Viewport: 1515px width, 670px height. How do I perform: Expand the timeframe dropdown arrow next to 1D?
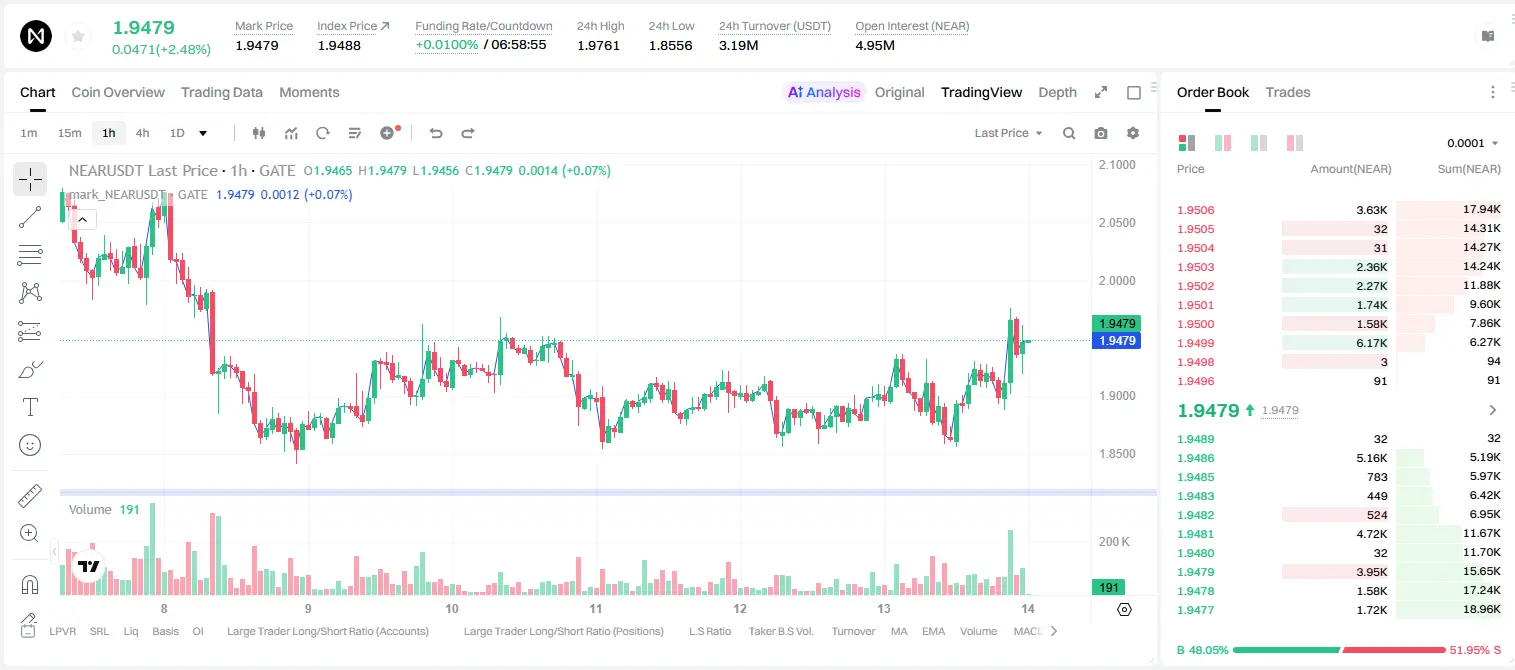pyautogui.click(x=203, y=133)
